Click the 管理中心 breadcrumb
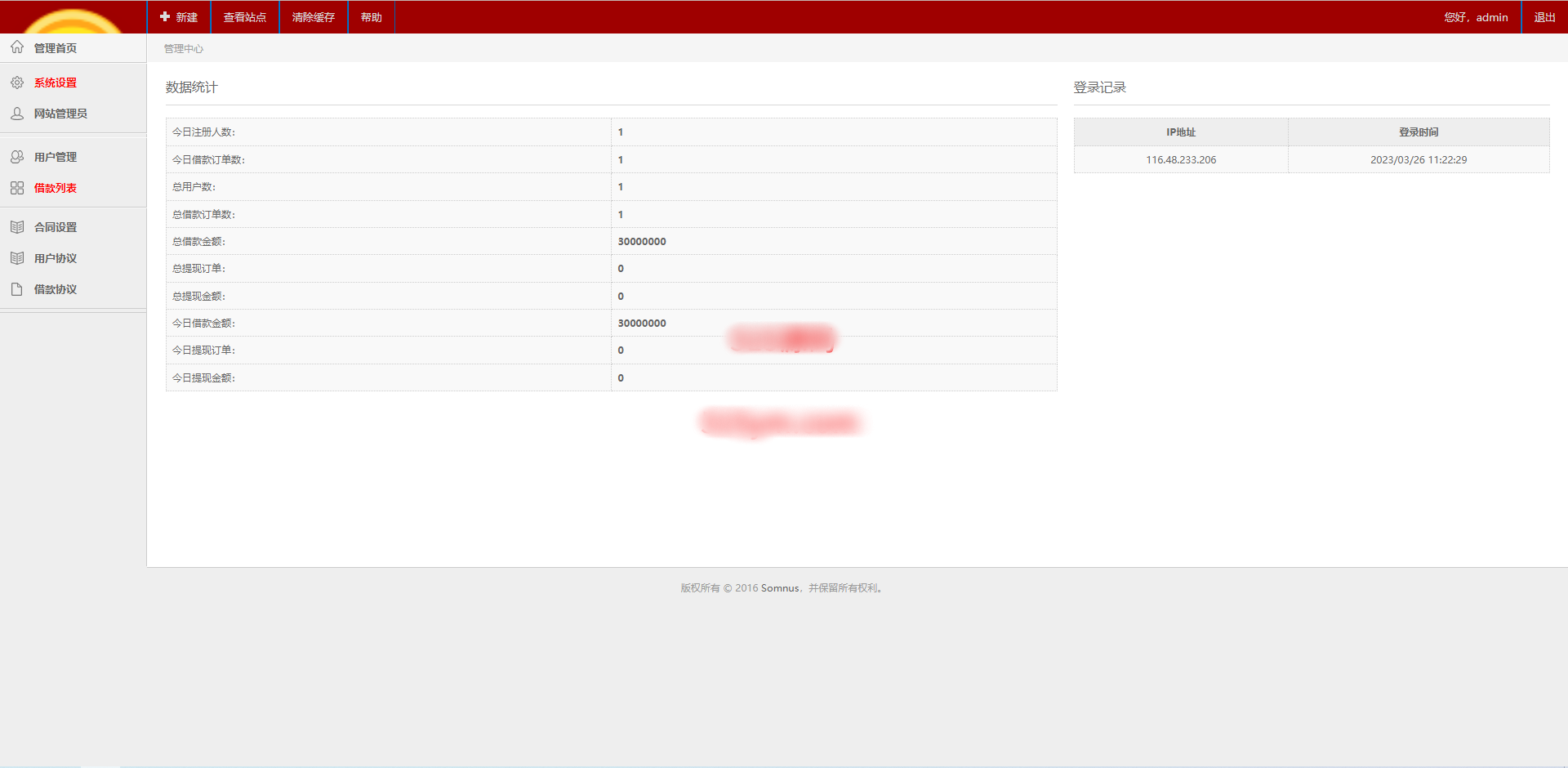 [184, 49]
